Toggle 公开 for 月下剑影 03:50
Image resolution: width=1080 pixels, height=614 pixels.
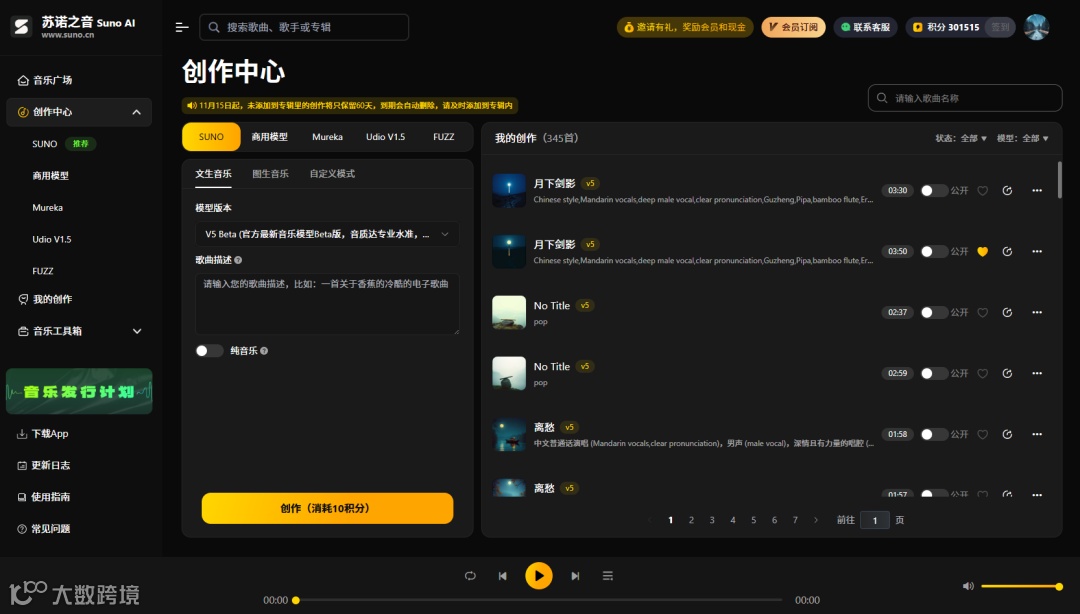(x=934, y=252)
